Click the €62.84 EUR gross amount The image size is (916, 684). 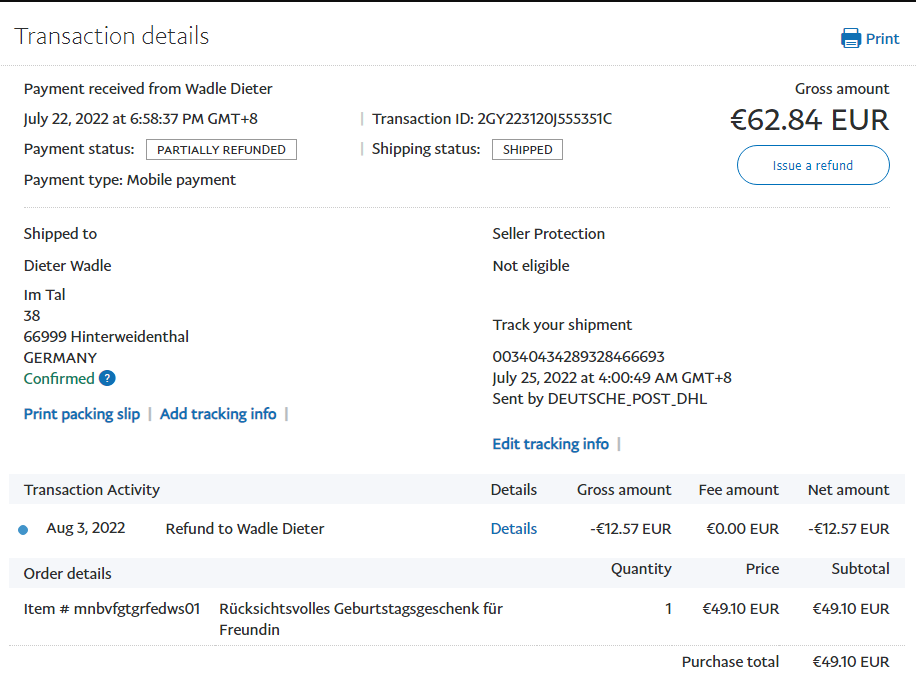click(x=809, y=120)
